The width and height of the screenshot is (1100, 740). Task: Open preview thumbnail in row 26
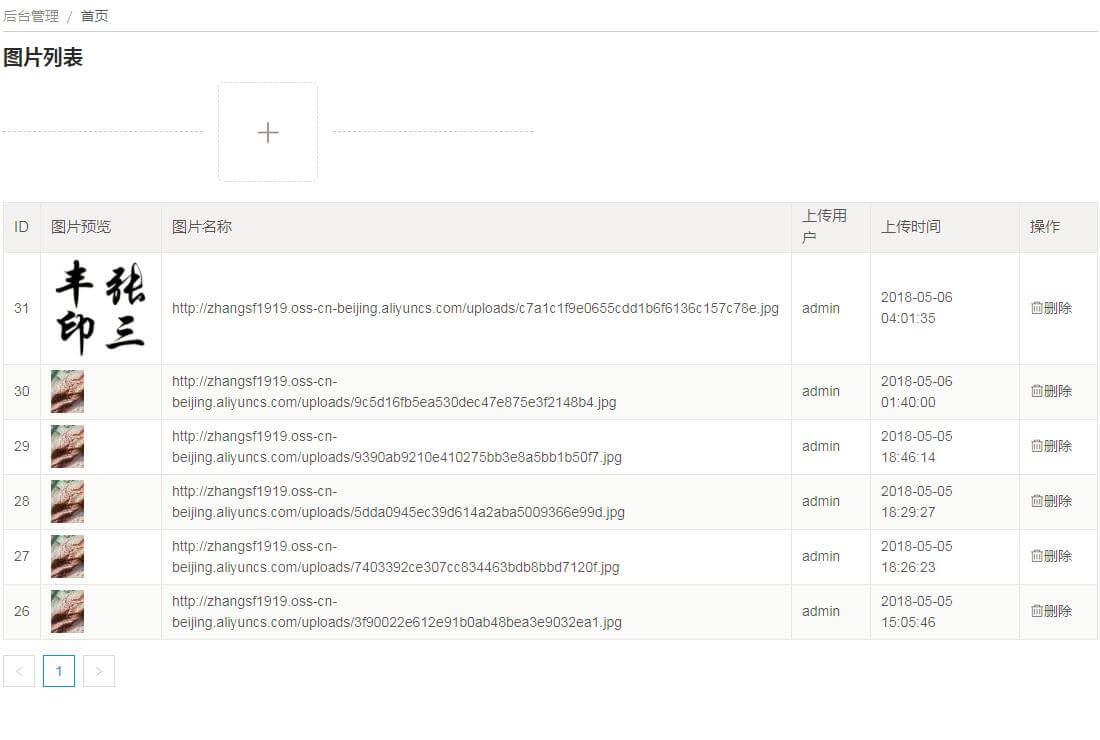(x=67, y=611)
